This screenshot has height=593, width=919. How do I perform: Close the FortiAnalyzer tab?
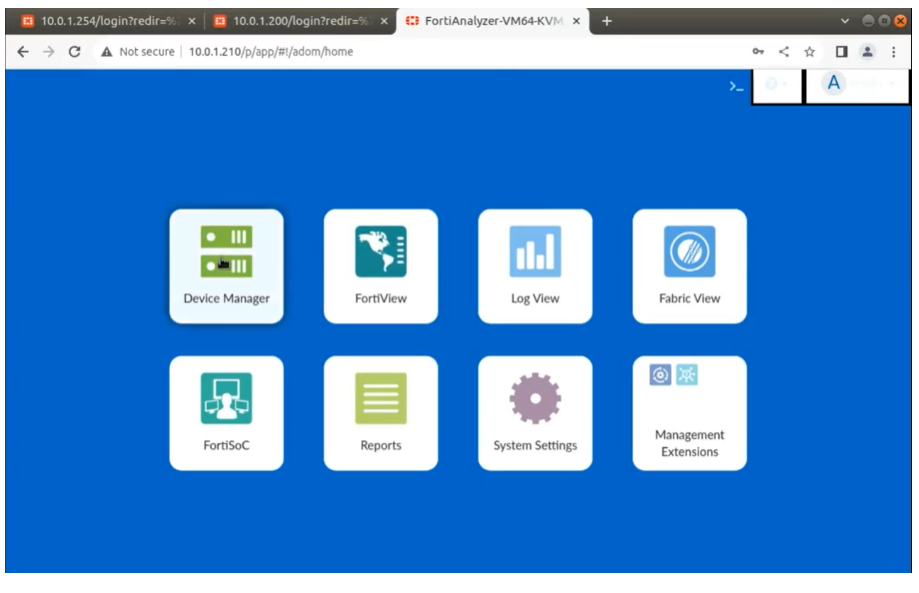click(576, 21)
